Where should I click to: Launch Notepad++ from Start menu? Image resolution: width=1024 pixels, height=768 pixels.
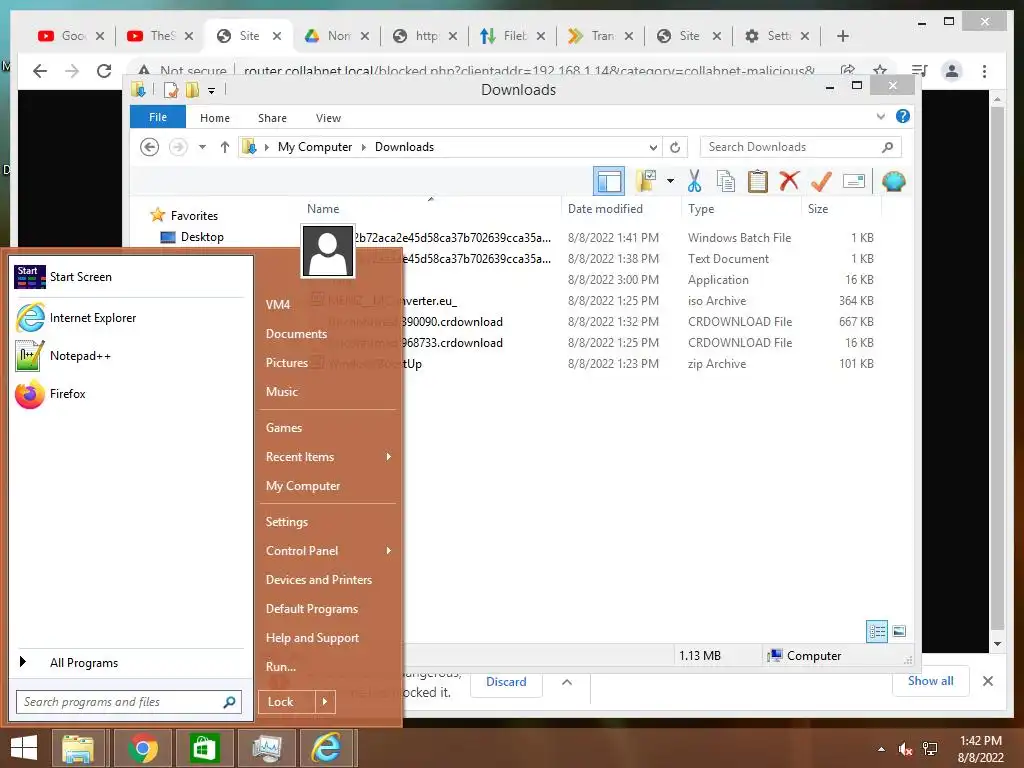click(131, 356)
